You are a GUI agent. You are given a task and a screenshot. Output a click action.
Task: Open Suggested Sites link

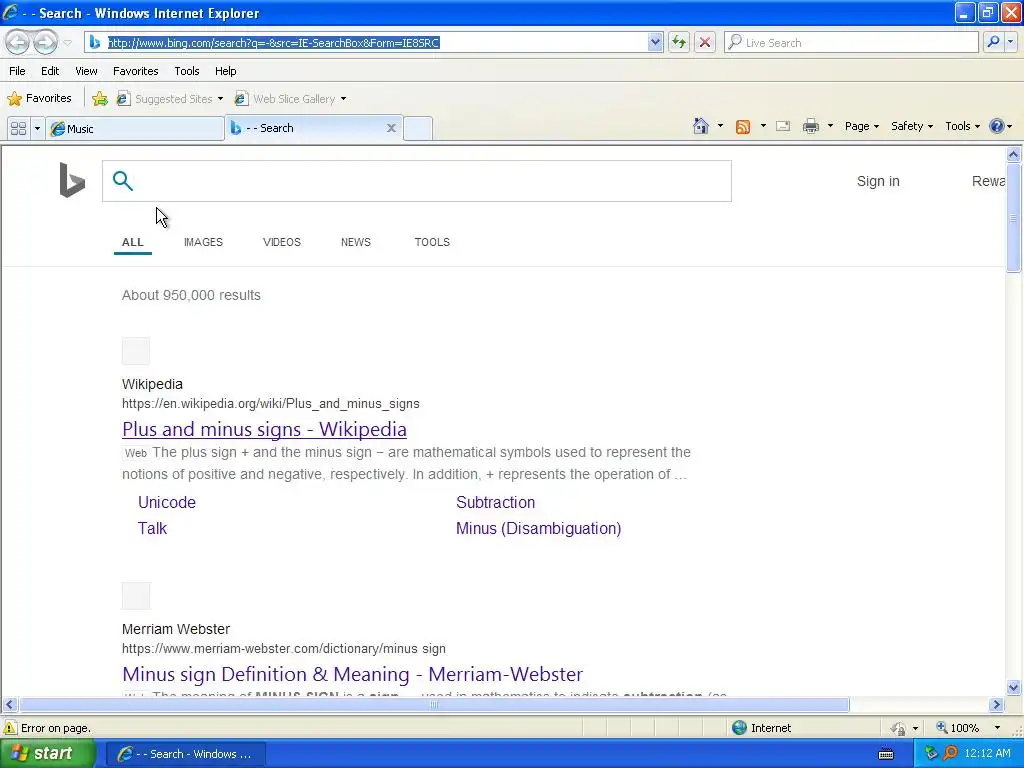170,99
